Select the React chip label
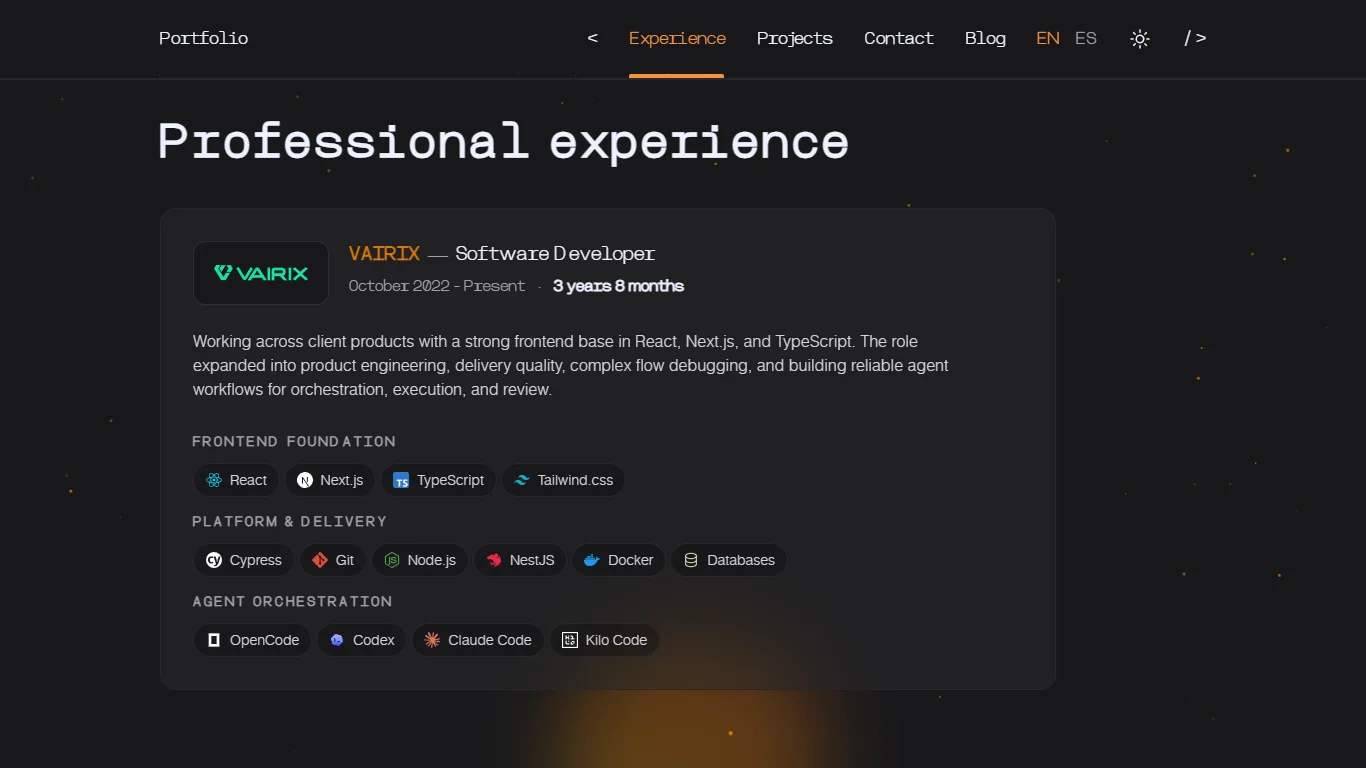This screenshot has height=768, width=1366. point(248,480)
